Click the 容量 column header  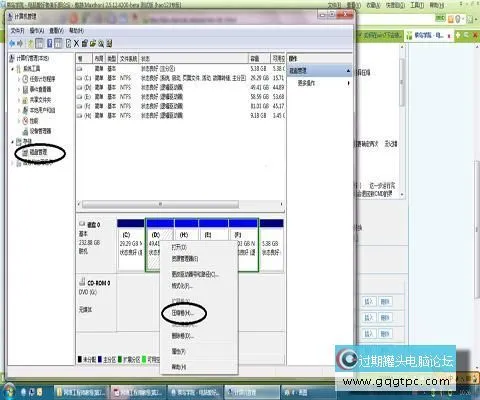click(x=259, y=59)
